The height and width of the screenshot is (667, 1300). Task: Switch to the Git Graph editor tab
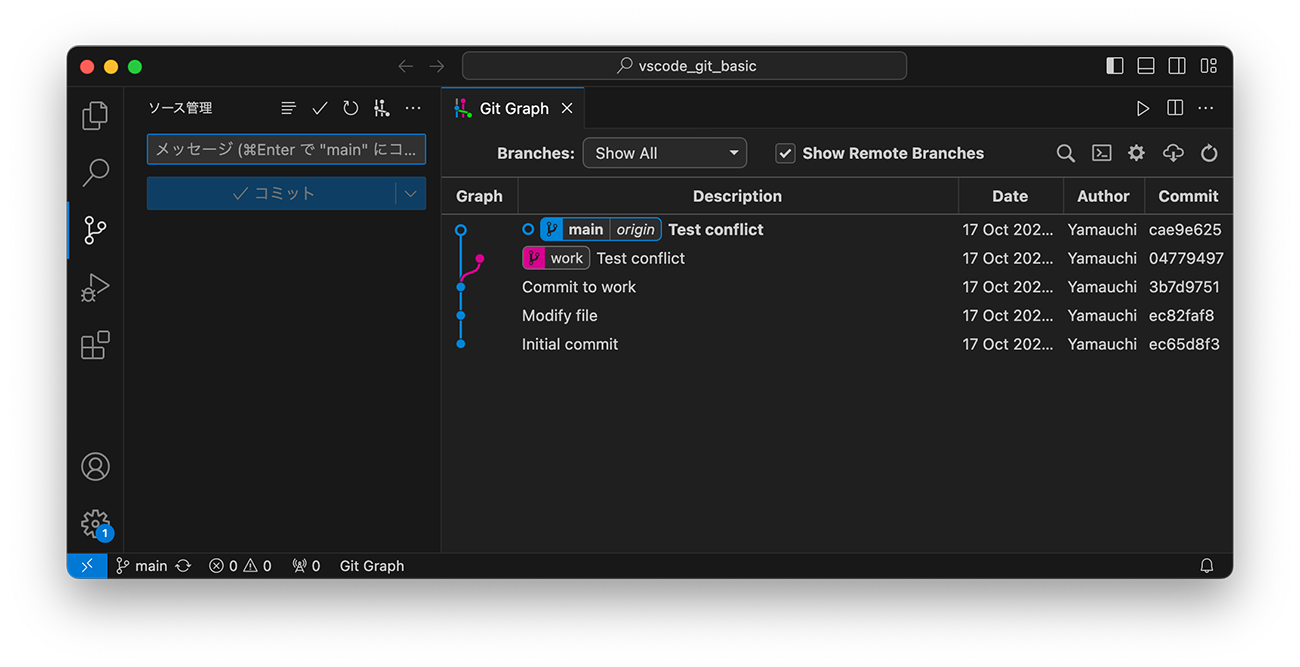coord(513,108)
